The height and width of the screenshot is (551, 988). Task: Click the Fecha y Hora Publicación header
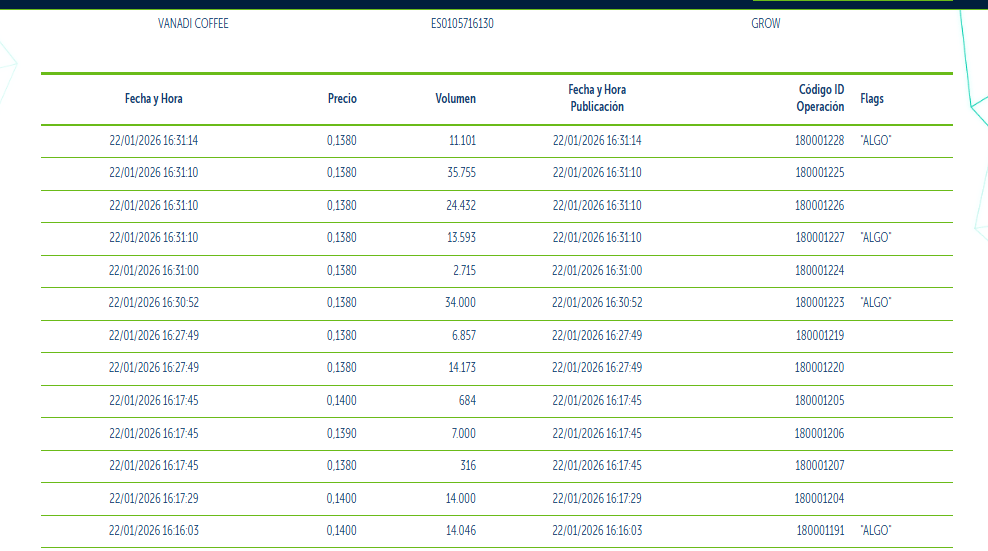tap(597, 98)
